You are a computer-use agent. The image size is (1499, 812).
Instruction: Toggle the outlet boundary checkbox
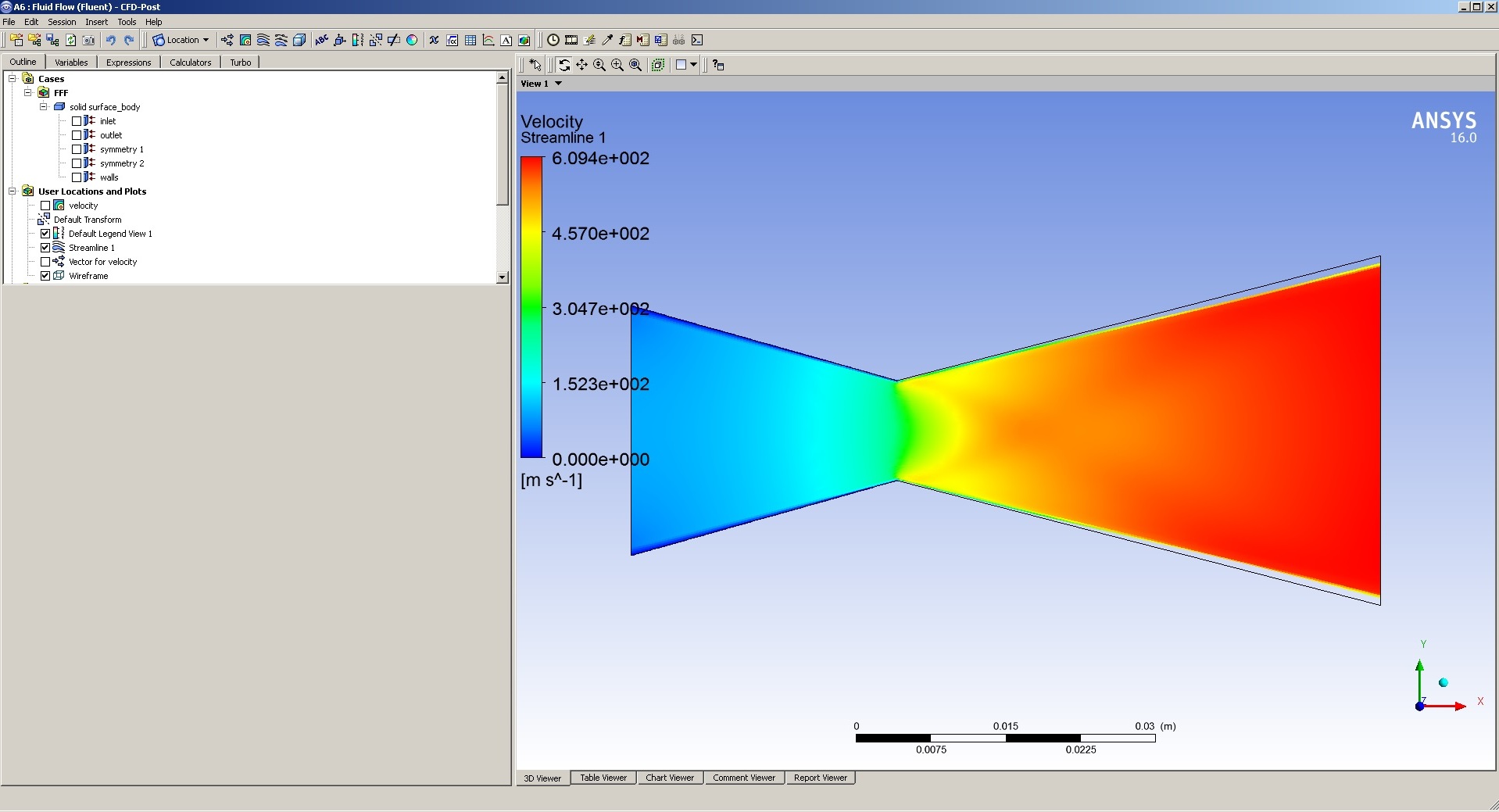tap(77, 135)
